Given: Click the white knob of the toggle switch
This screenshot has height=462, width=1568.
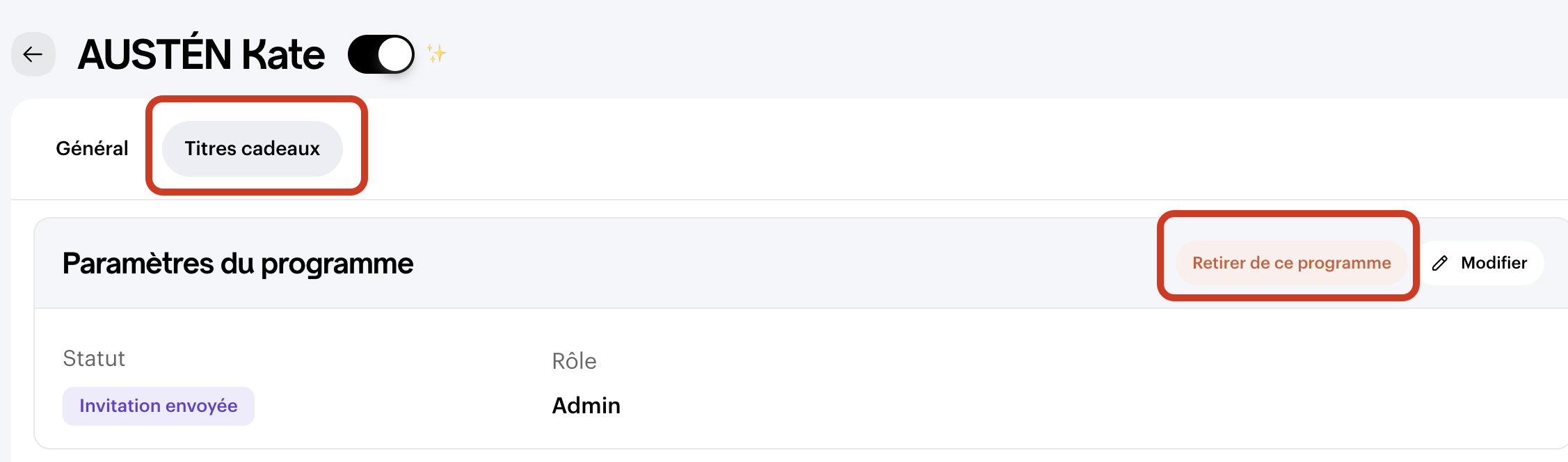Looking at the screenshot, I should click(x=395, y=54).
